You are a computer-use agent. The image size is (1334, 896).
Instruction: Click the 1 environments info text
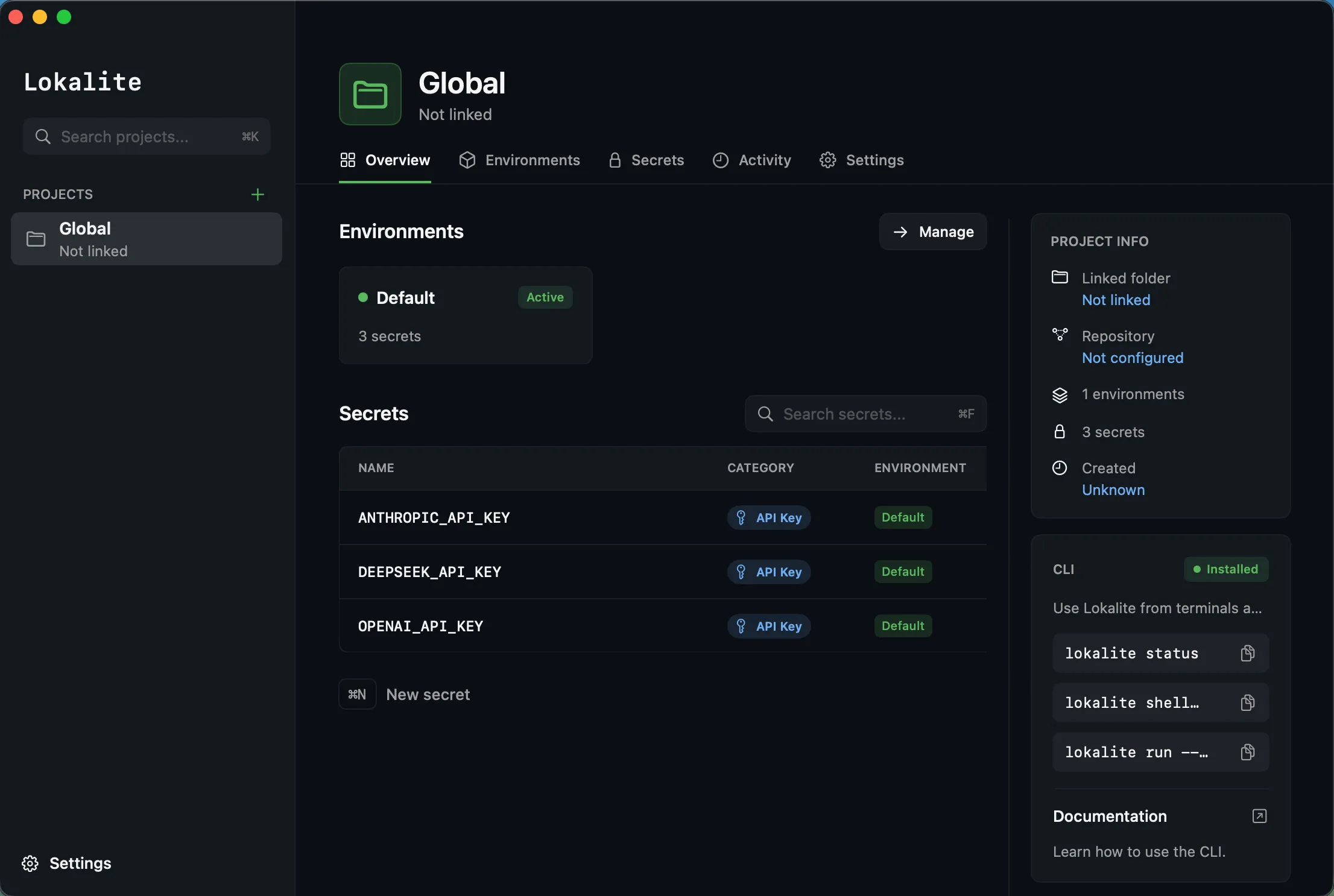1133,394
